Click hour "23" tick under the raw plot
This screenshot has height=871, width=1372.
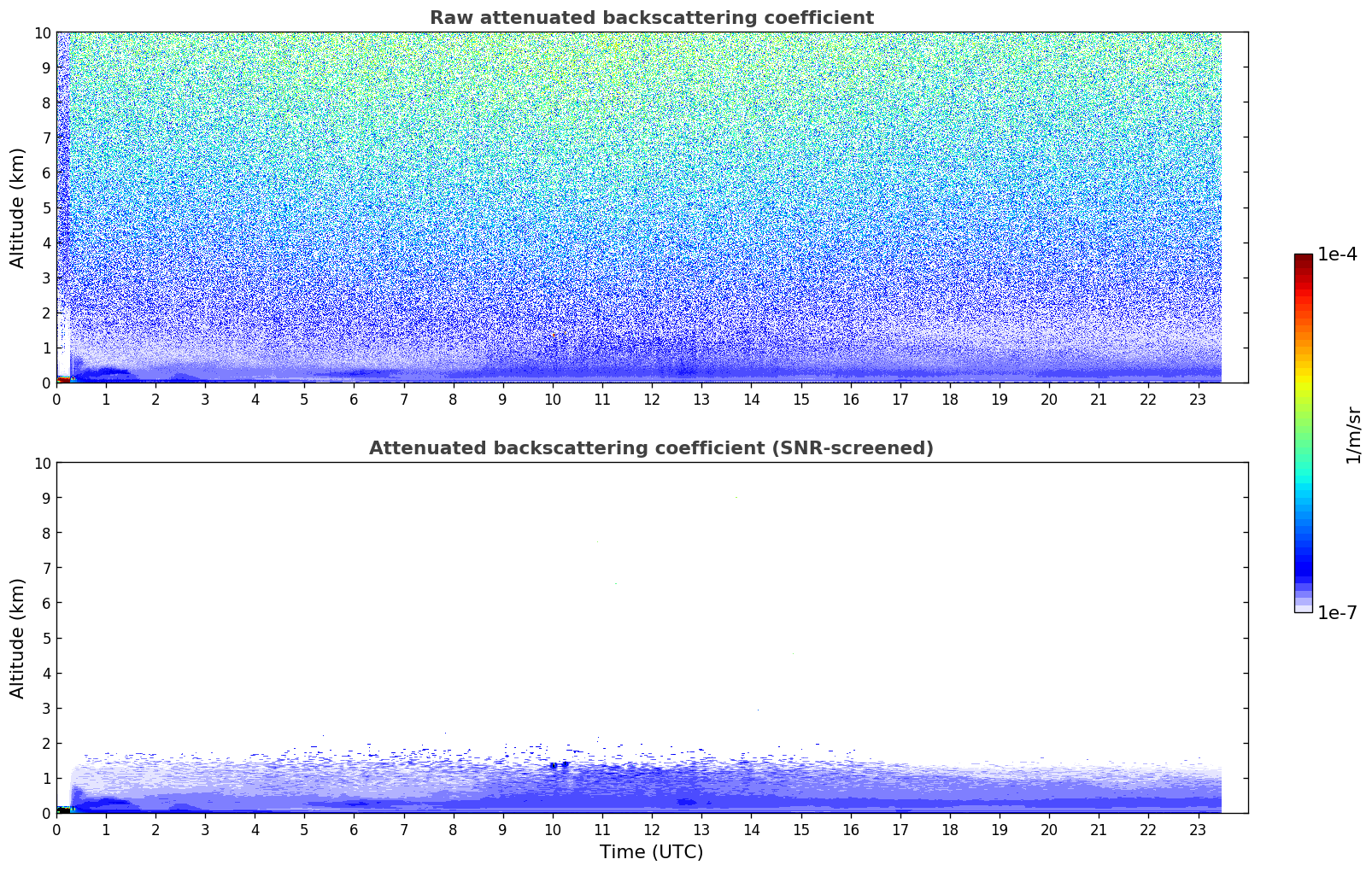tap(1198, 398)
